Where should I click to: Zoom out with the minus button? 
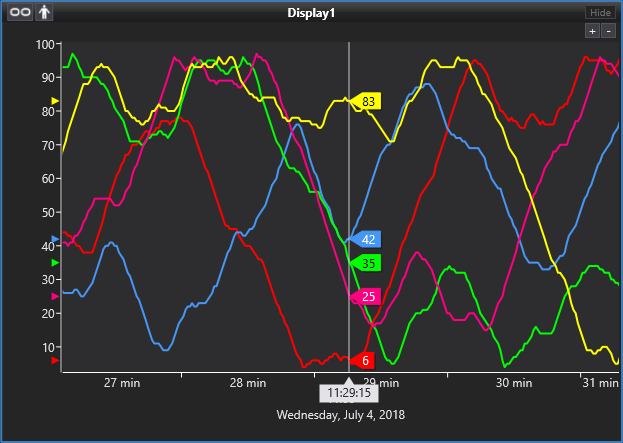607,31
